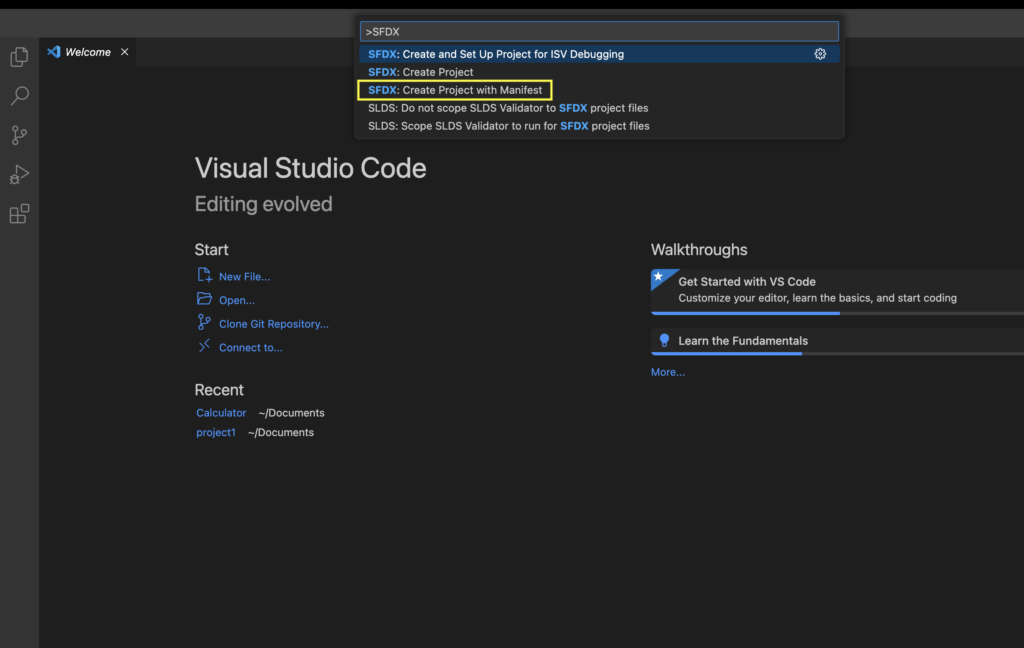1024x648 pixels.
Task: Open the Explorer view in activity bar
Action: 20,57
